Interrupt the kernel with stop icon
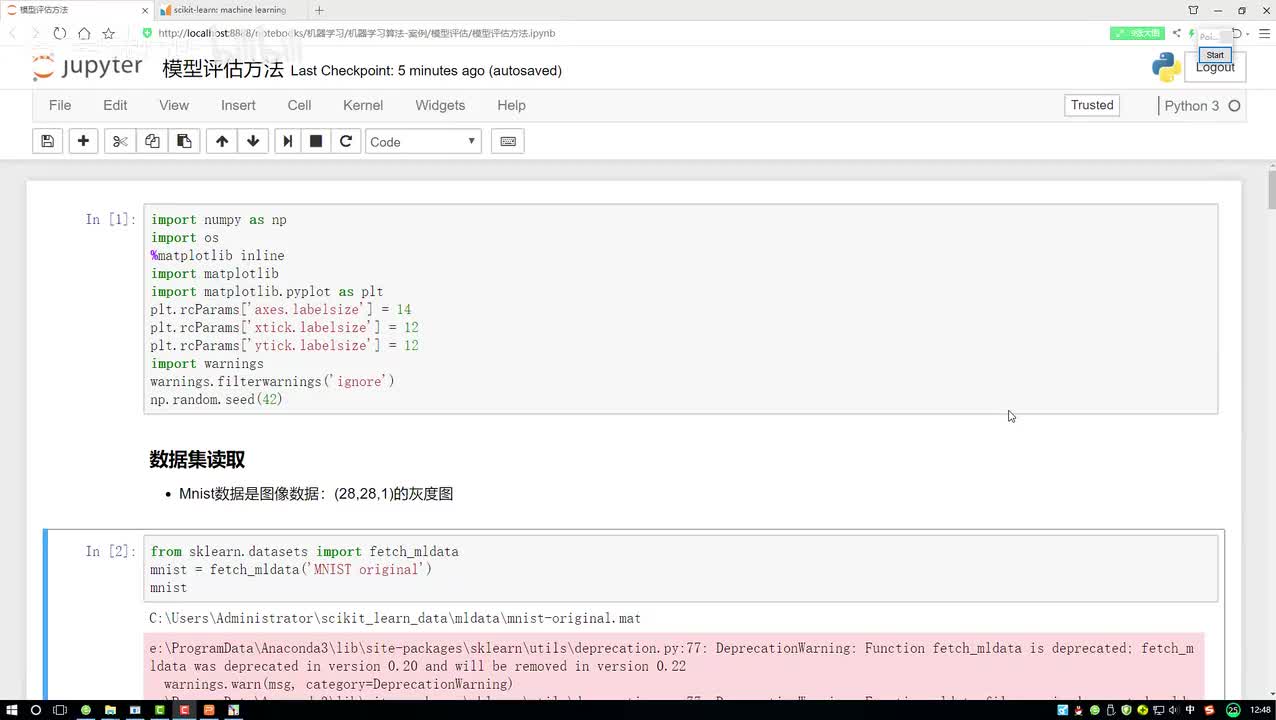This screenshot has height=720, width=1276. [316, 141]
